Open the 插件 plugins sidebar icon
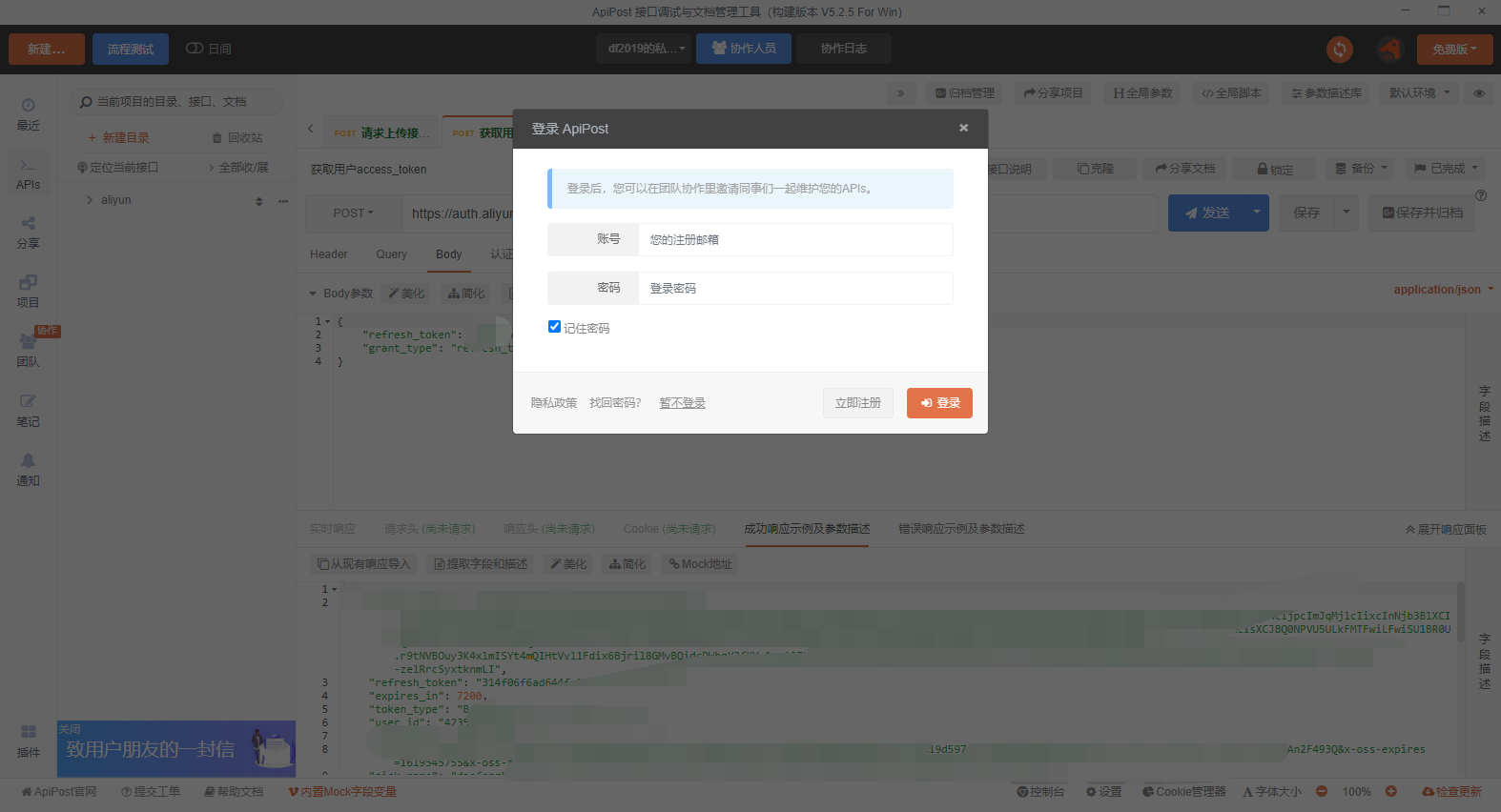 [28, 741]
